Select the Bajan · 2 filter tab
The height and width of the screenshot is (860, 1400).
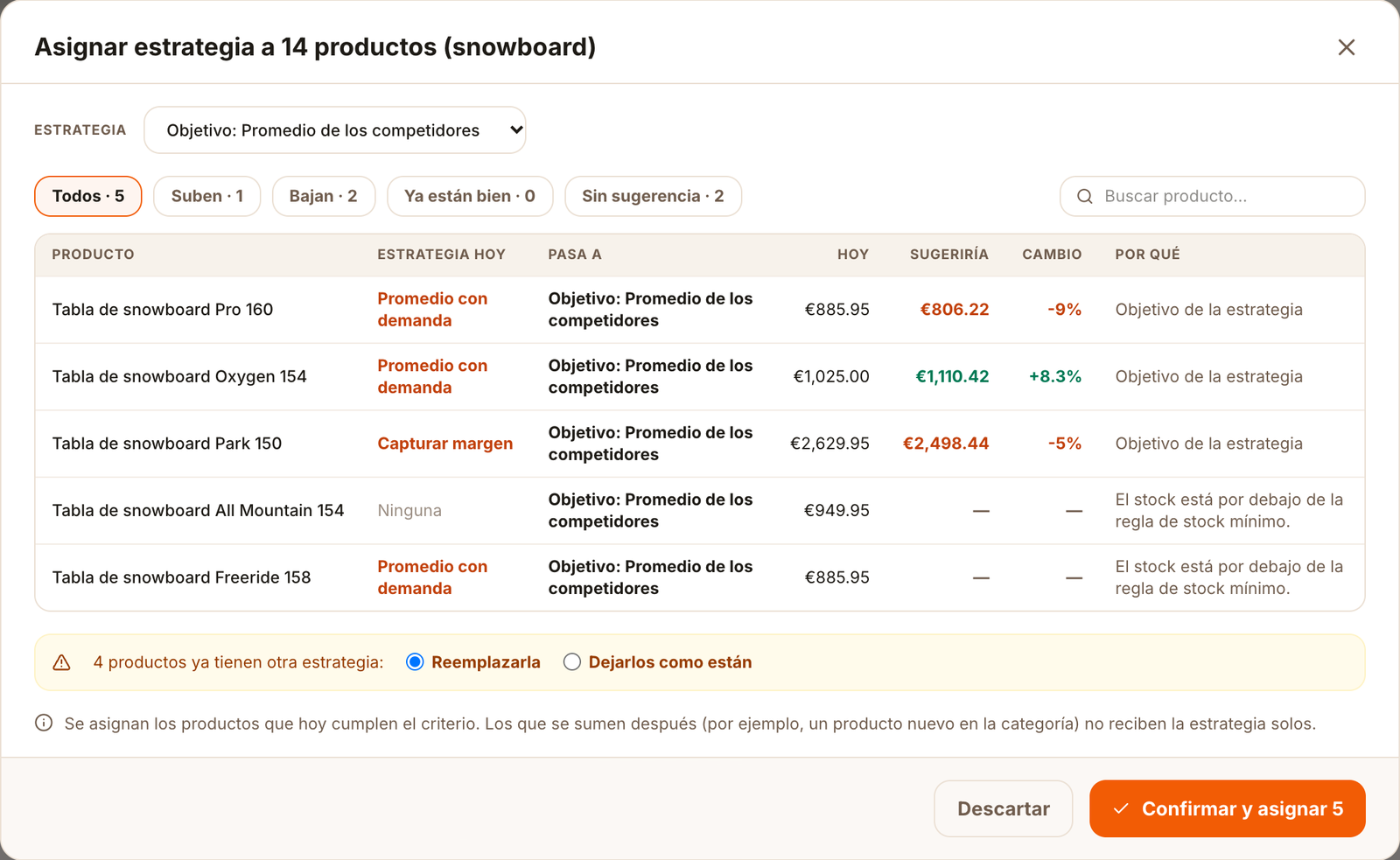323,196
